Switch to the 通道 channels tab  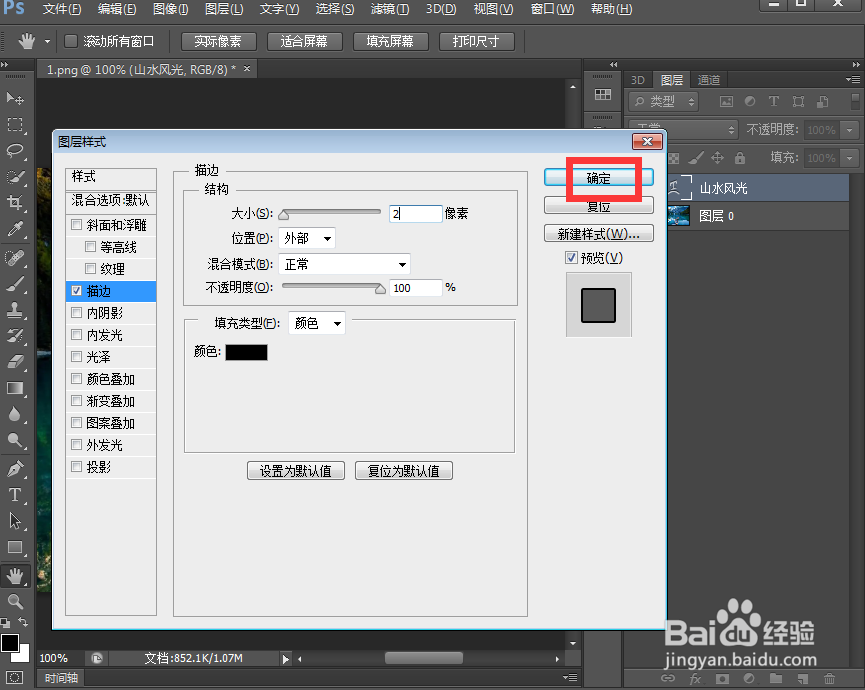(707, 79)
